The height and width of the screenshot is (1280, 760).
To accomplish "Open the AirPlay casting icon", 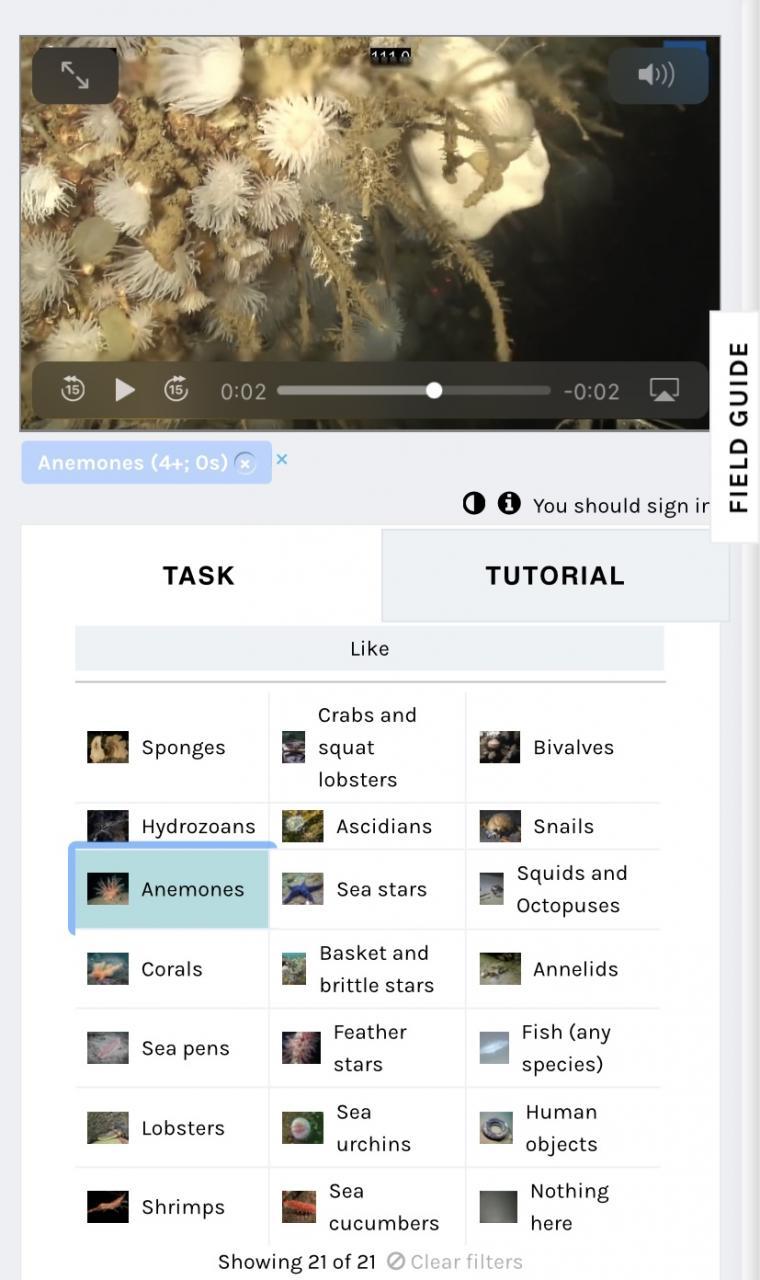I will coord(664,390).
